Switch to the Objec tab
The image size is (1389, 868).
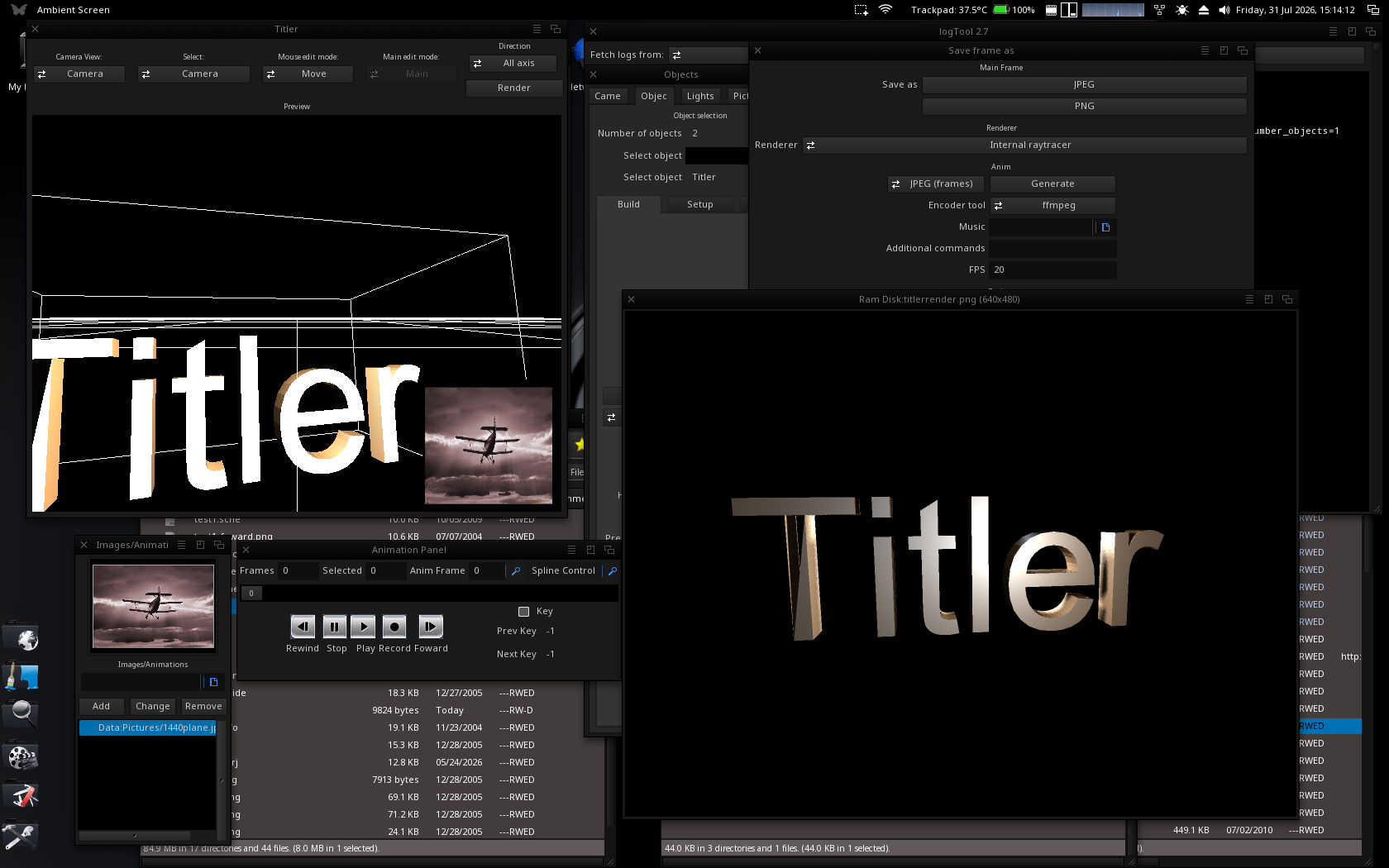pos(654,97)
